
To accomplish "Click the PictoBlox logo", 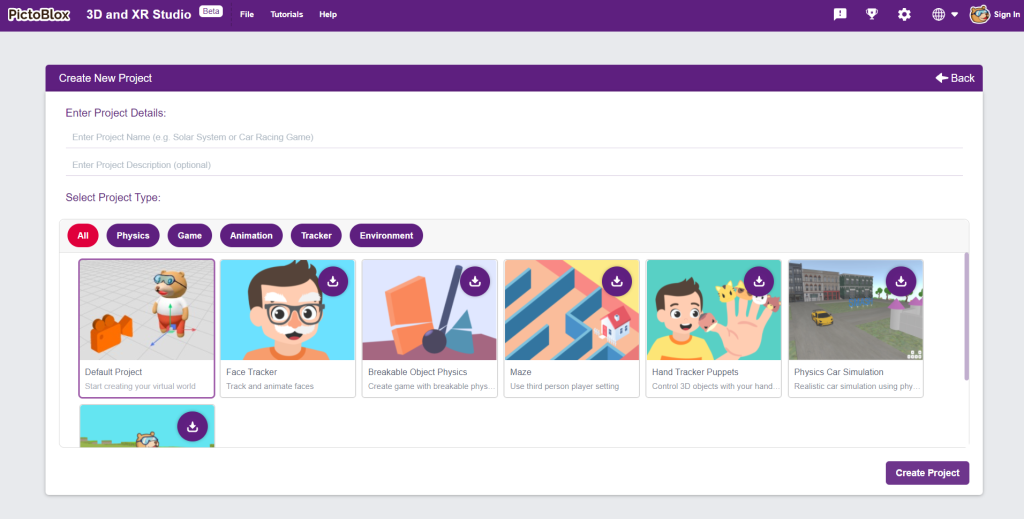I will (x=40, y=14).
